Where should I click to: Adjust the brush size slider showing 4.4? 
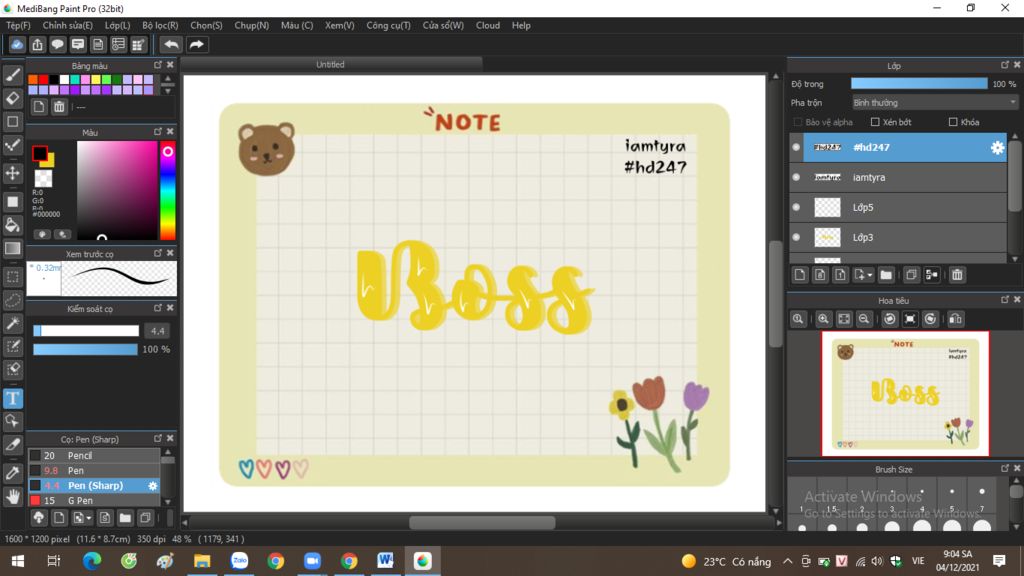(86, 331)
